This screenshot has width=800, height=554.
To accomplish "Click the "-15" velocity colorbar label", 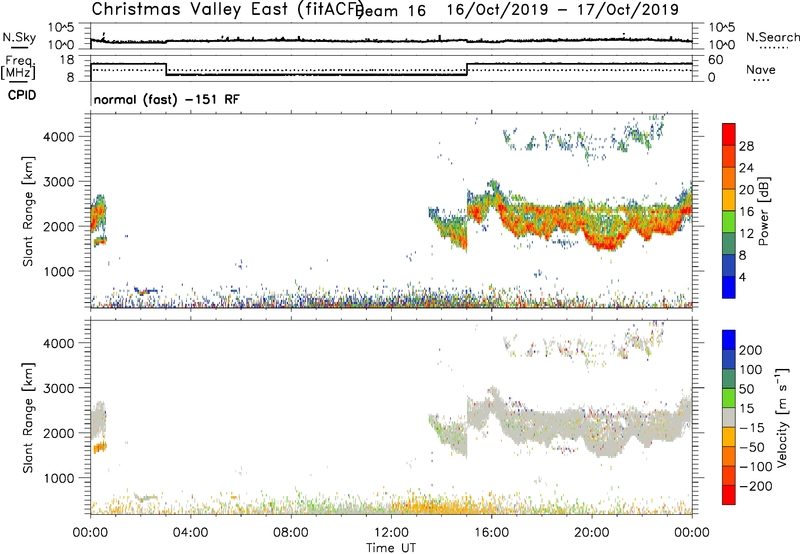I will click(x=751, y=428).
